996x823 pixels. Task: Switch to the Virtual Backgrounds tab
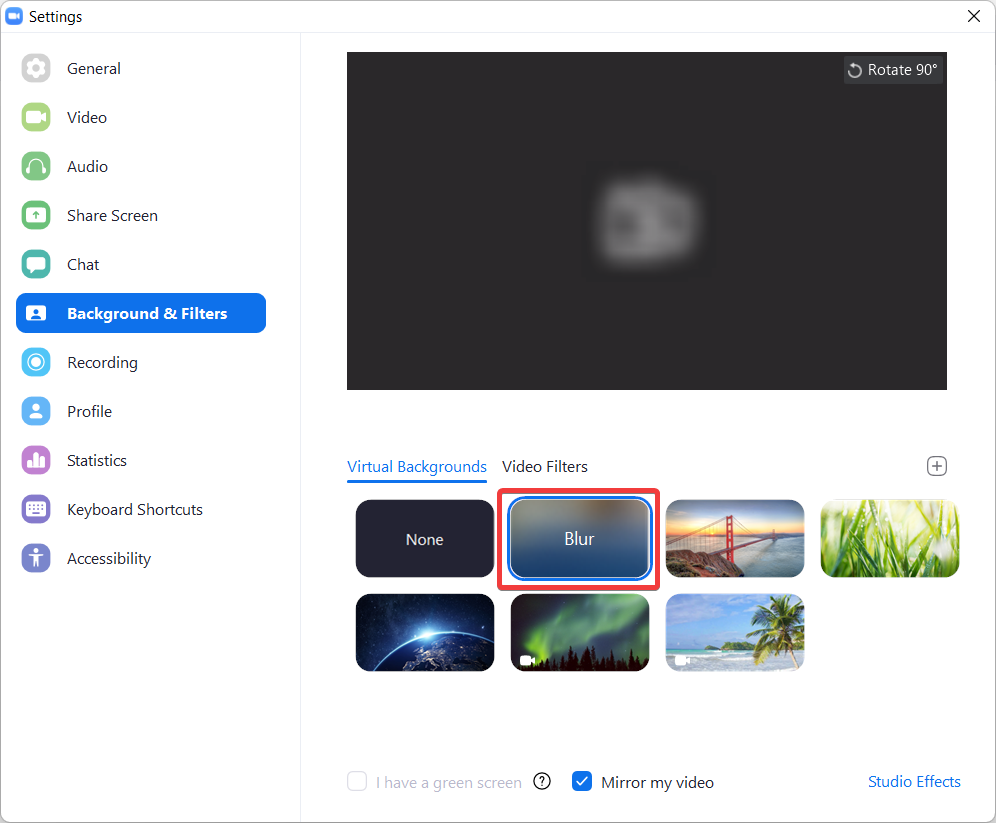(417, 467)
